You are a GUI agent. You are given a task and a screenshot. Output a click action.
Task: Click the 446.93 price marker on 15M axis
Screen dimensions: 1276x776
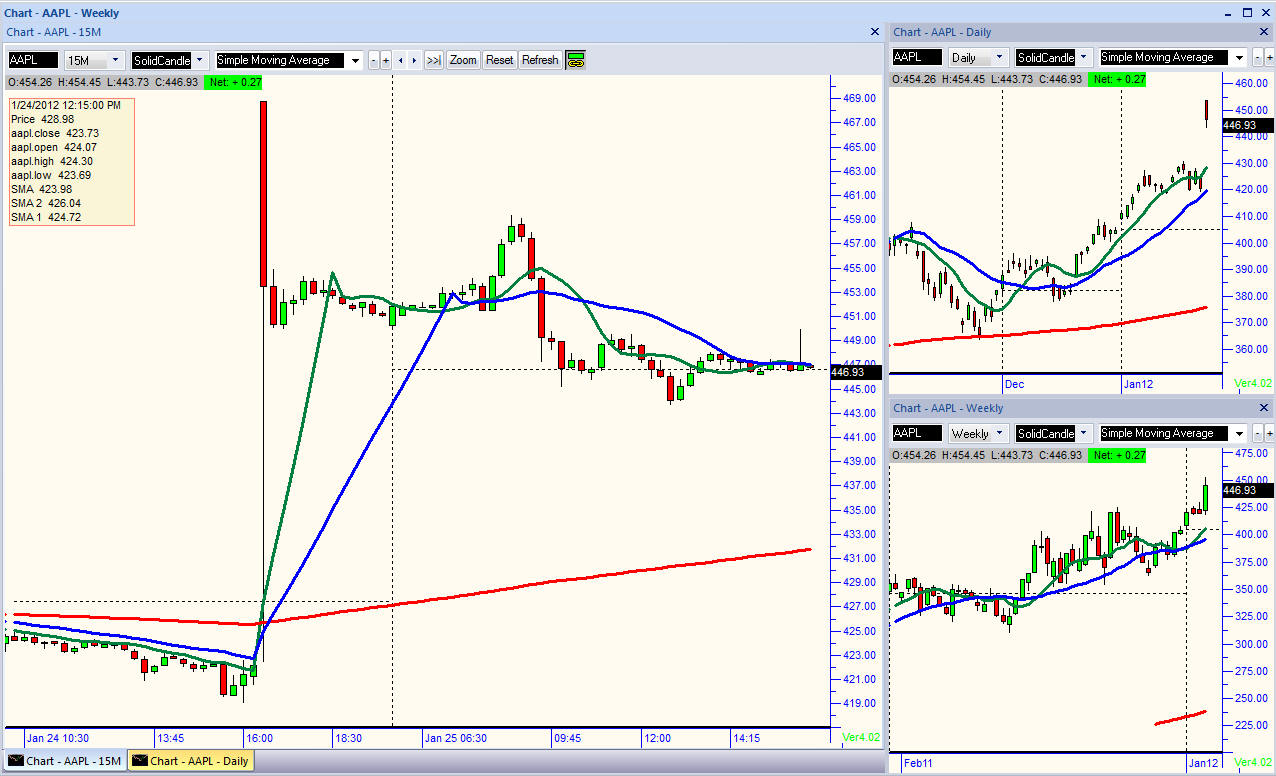coord(855,371)
